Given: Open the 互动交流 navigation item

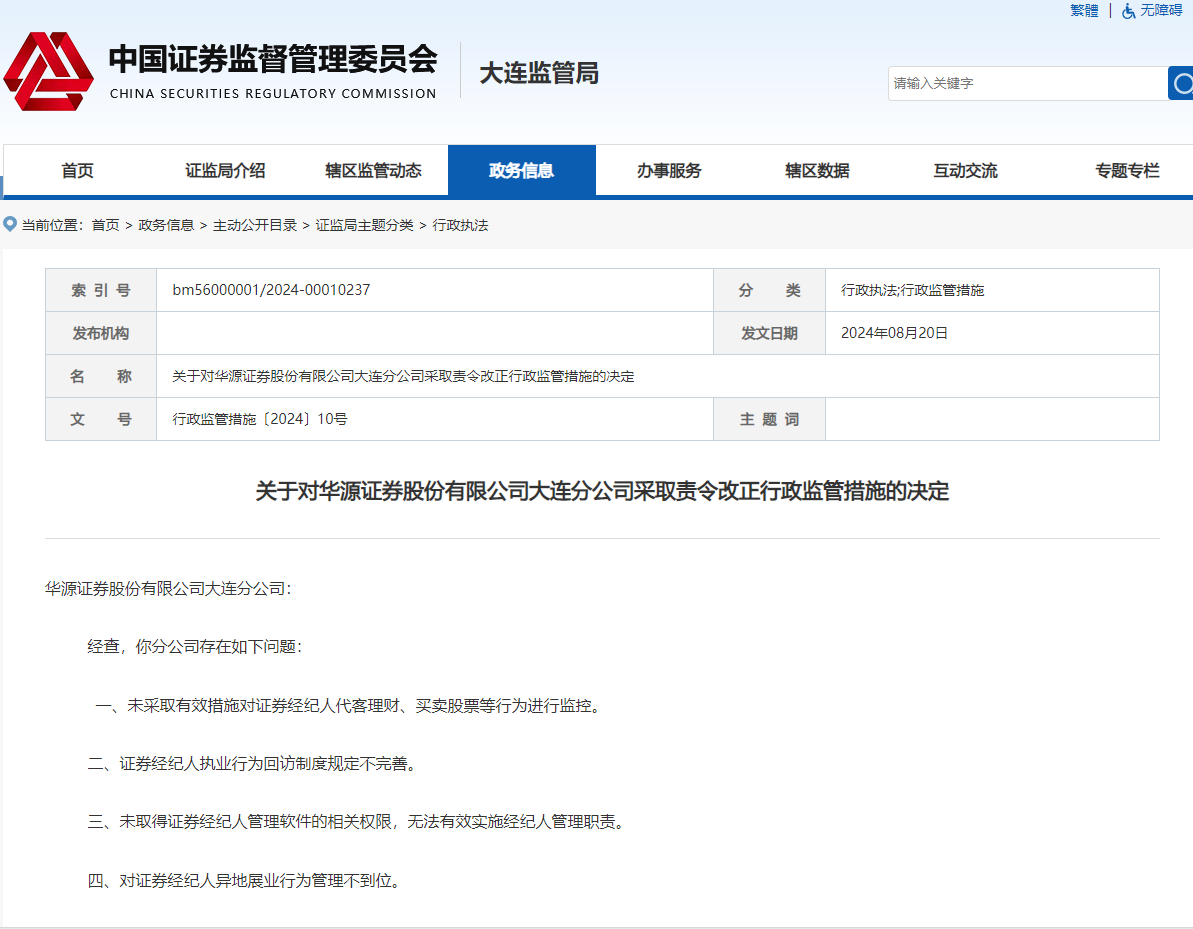Looking at the screenshot, I should point(965,170).
